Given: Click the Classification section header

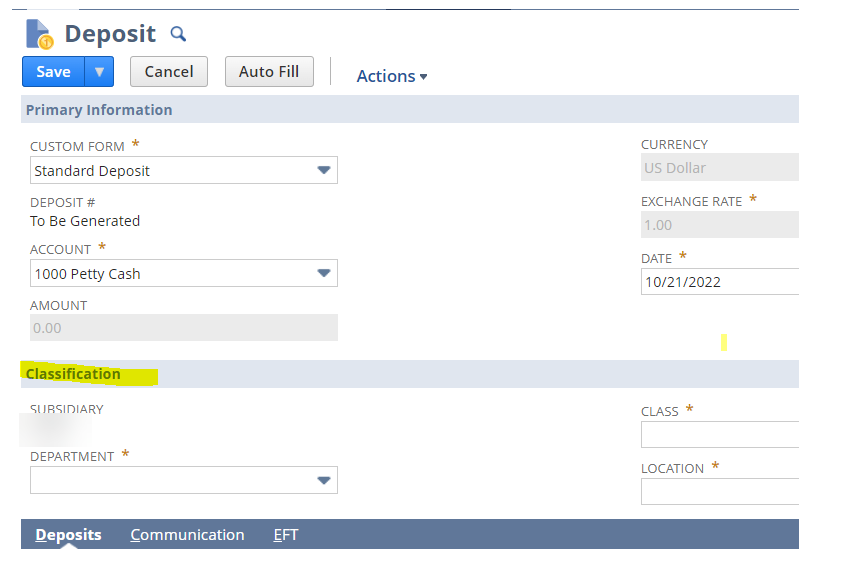Looking at the screenshot, I should point(74,374).
